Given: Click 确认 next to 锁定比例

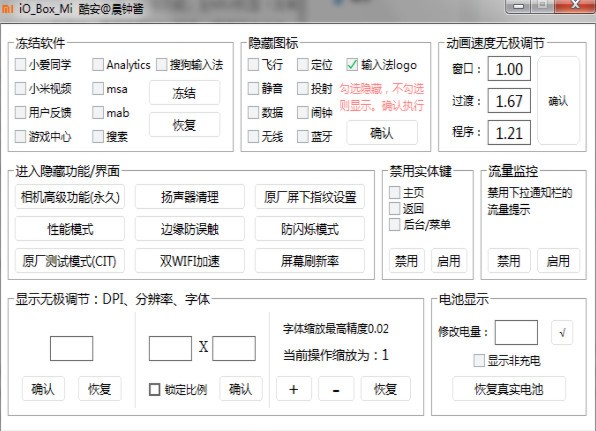Looking at the screenshot, I should click(x=241, y=389).
